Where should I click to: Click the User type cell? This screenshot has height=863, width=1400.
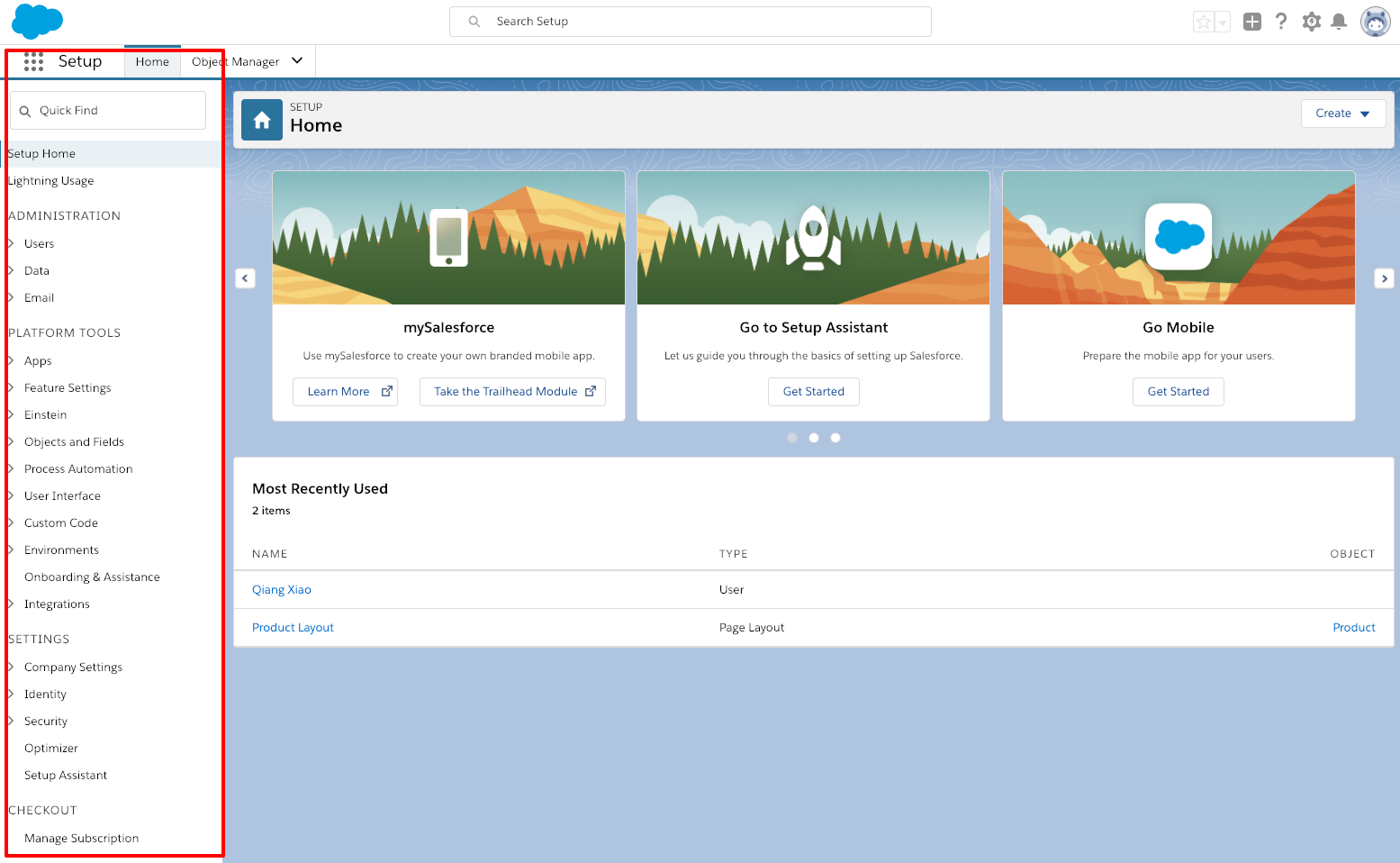[732, 590]
